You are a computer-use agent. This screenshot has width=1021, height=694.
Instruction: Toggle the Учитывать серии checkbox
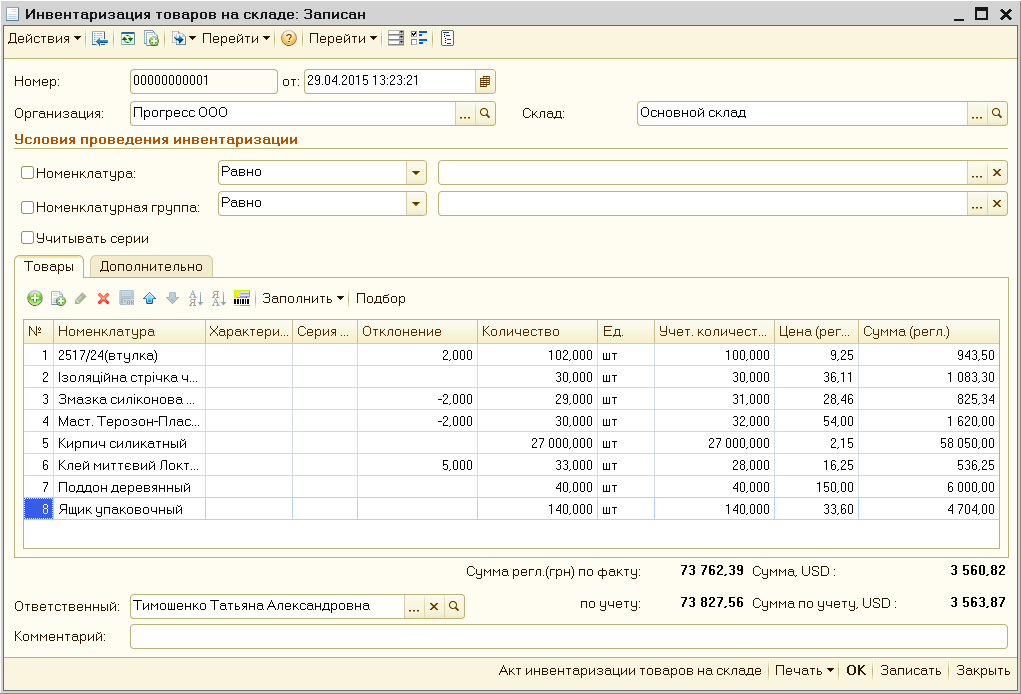[28, 239]
